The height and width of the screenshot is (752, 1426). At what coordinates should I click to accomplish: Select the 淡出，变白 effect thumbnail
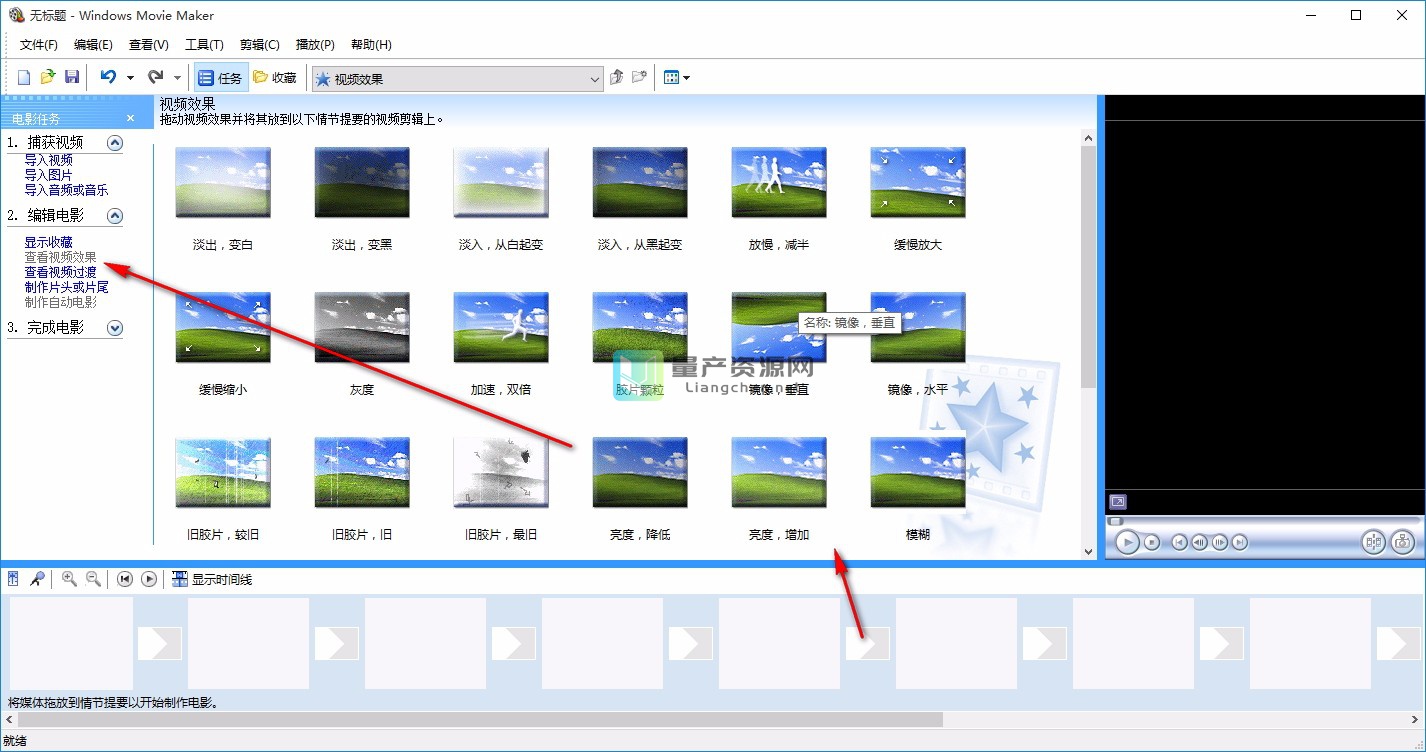[222, 182]
